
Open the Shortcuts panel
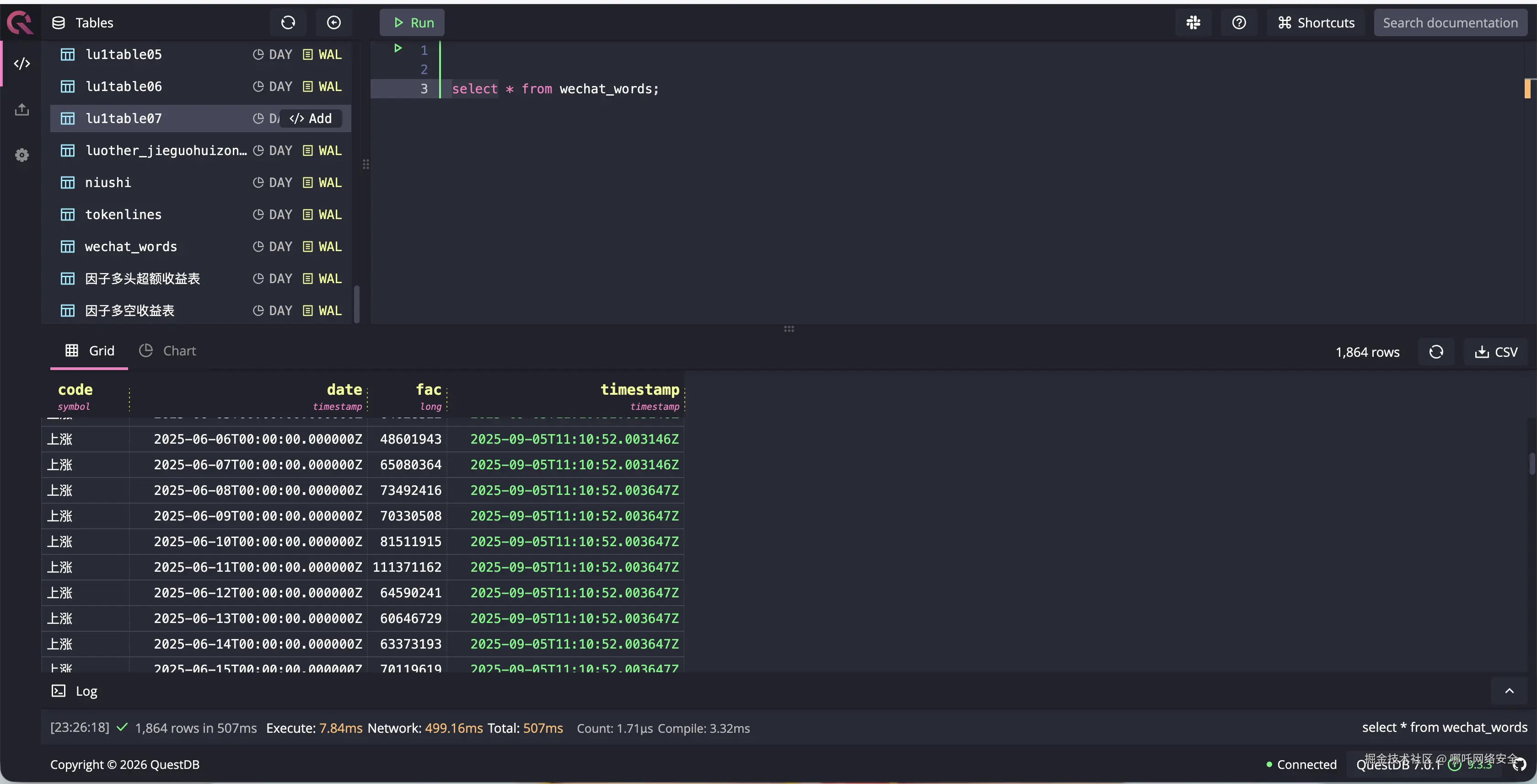tap(1316, 23)
